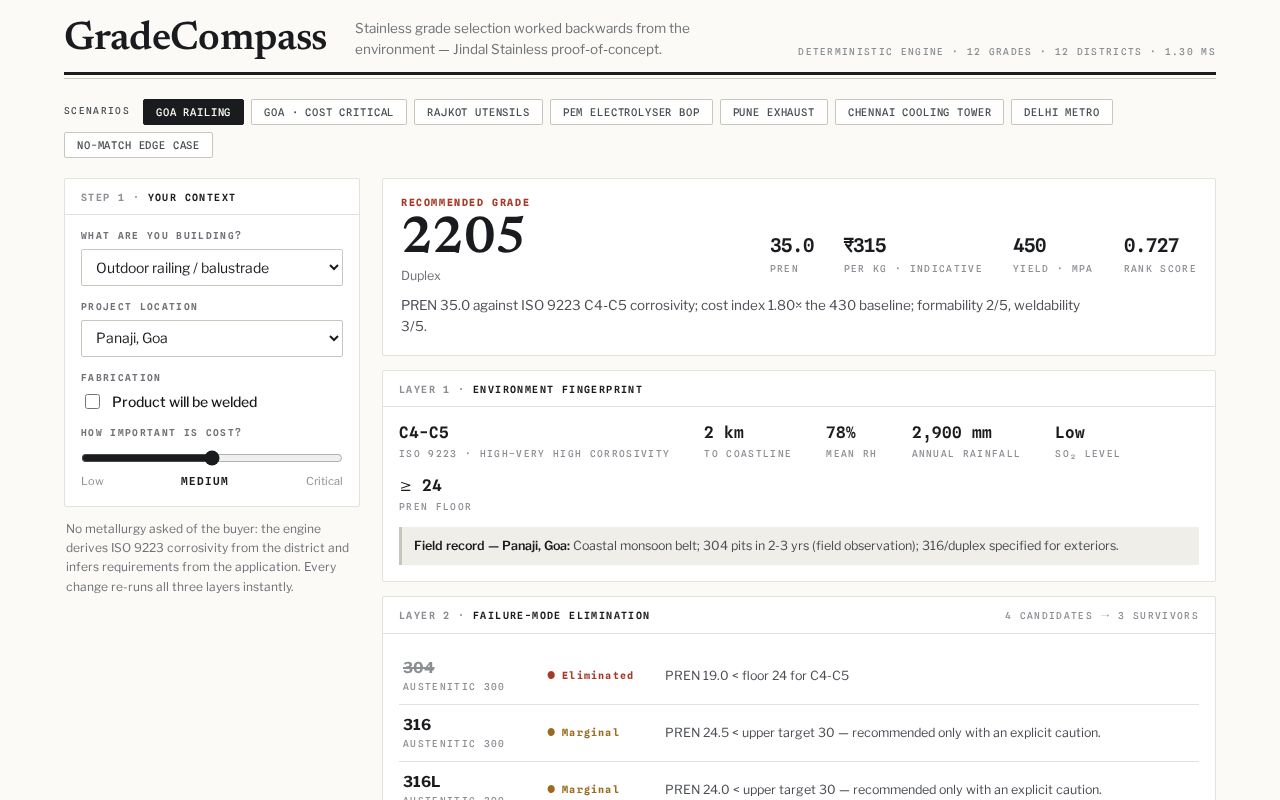Open the PEM Electrolyser BOP scenario

pyautogui.click(x=631, y=112)
